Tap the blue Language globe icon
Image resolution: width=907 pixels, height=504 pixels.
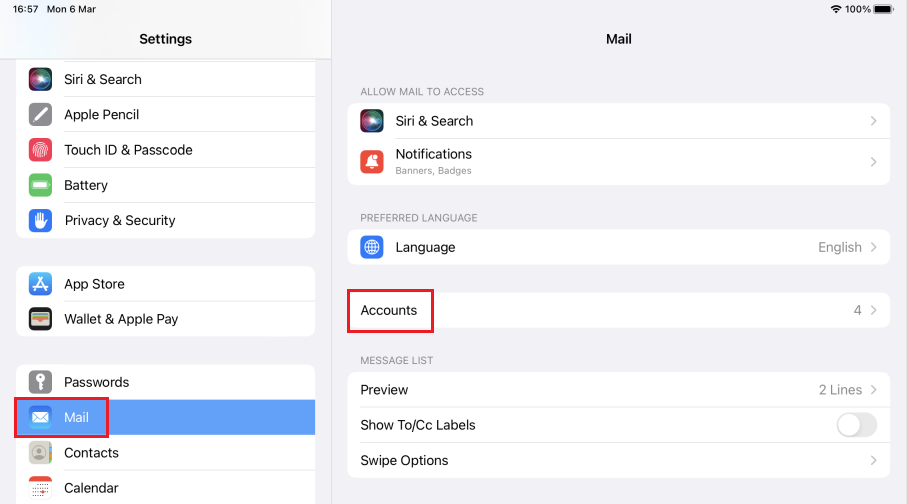372,247
